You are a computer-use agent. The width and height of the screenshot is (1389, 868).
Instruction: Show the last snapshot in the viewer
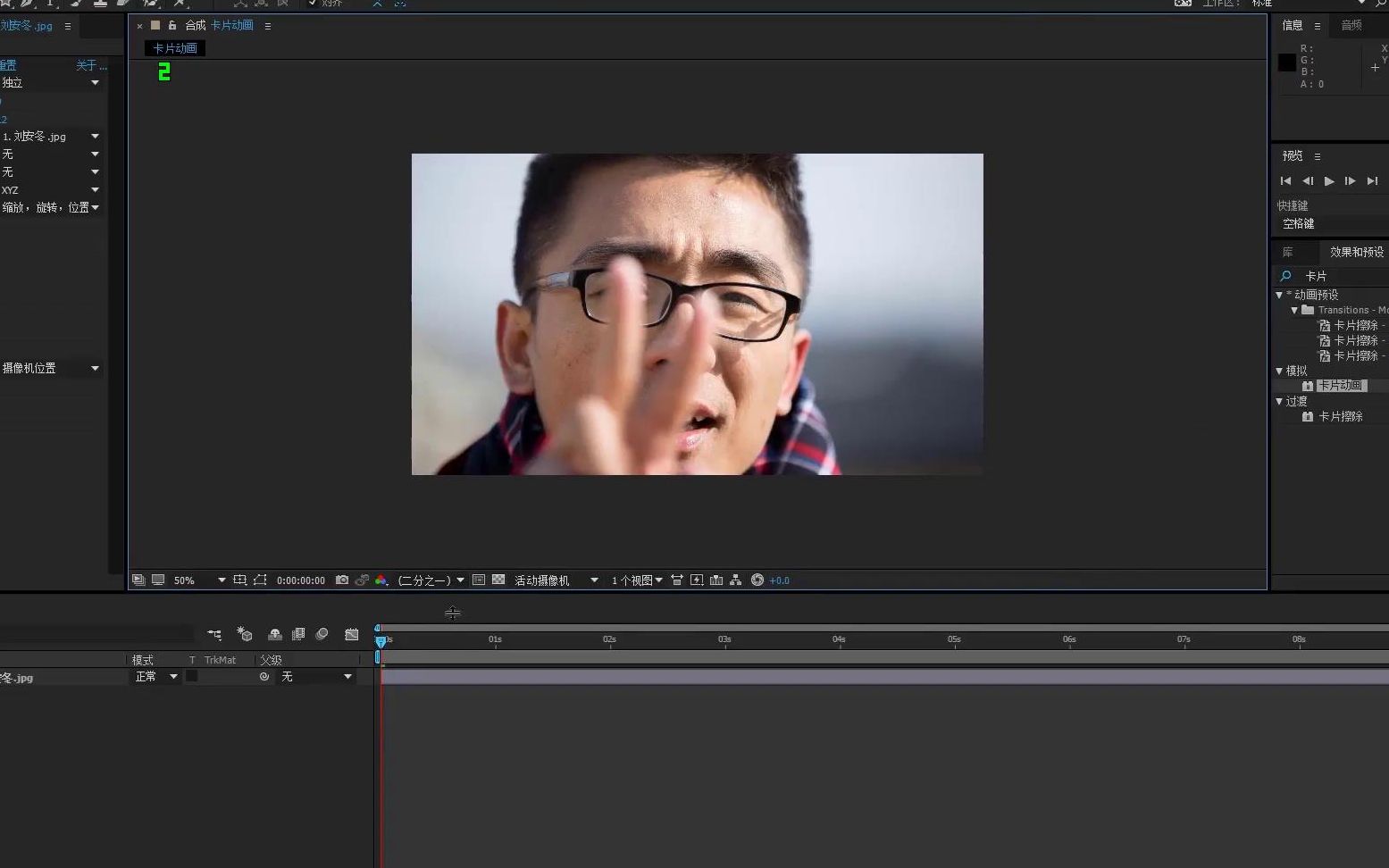tap(361, 580)
